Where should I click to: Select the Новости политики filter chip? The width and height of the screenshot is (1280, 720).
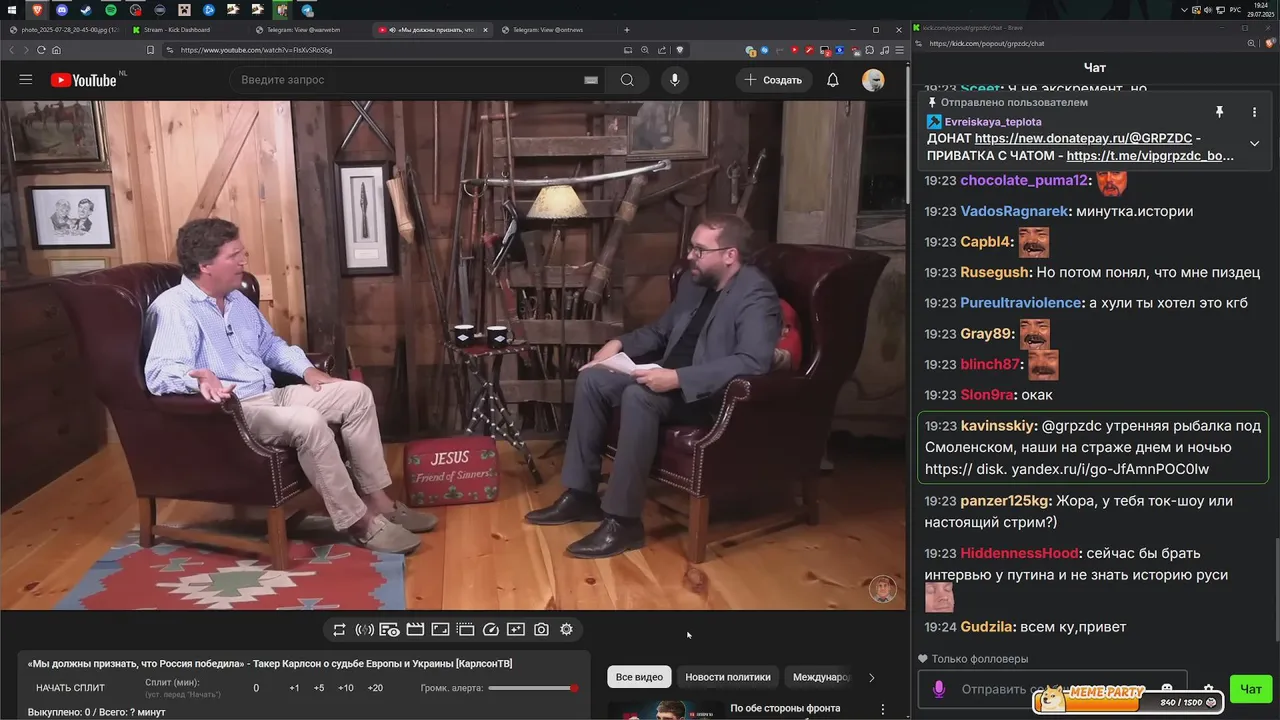[x=728, y=677]
